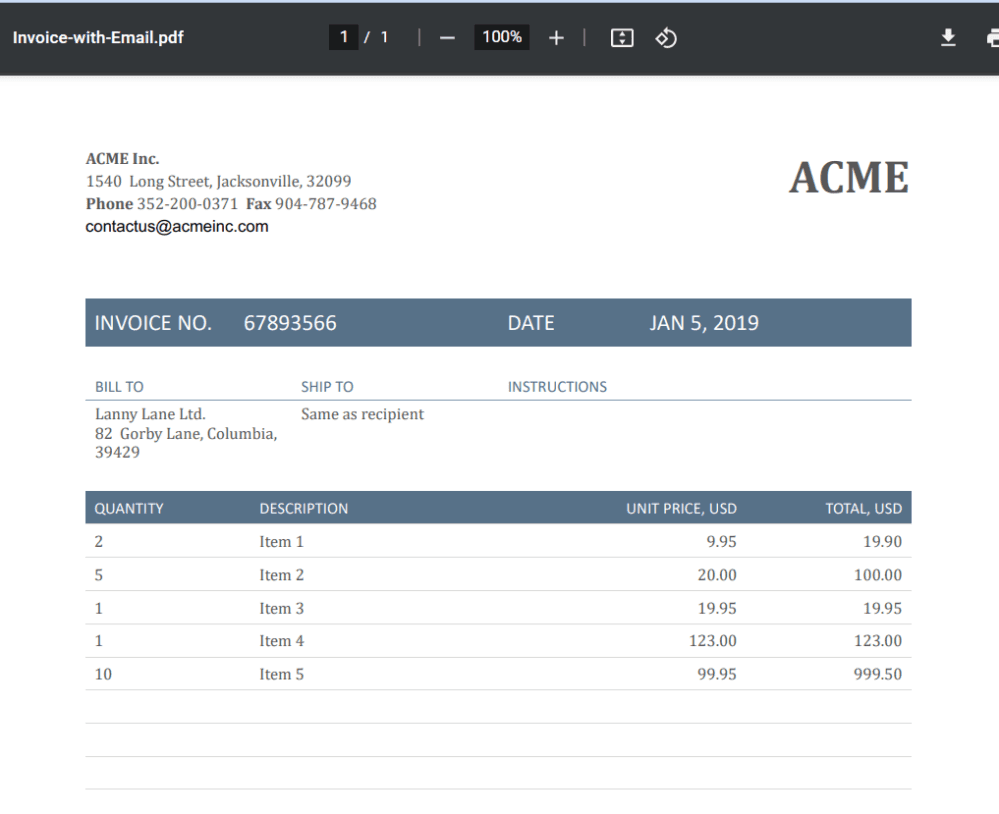The width and height of the screenshot is (999, 814).
Task: Click the Lanny Lane Ltd. billing name
Action: [x=150, y=414]
